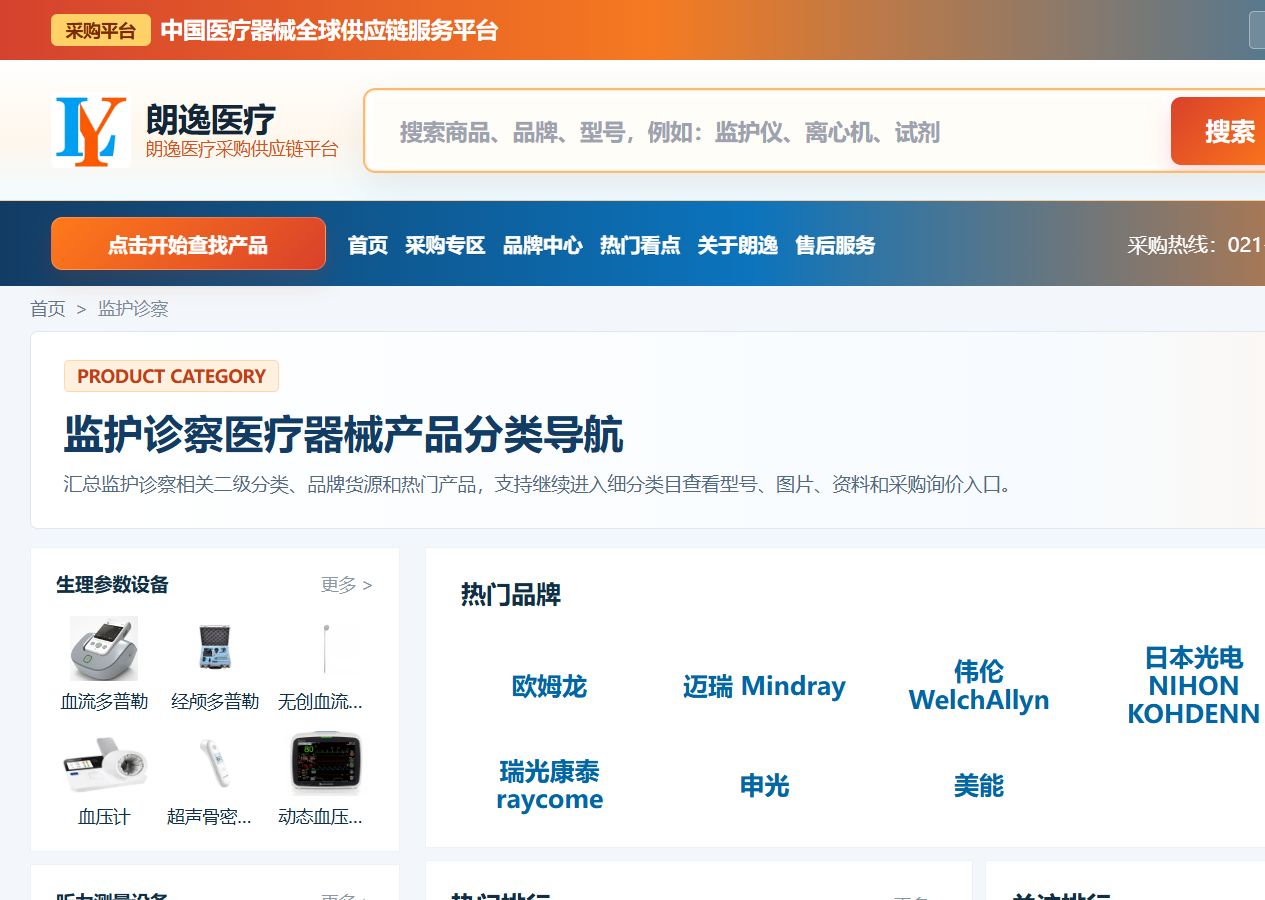Open the 采购专区 menu item

click(445, 245)
